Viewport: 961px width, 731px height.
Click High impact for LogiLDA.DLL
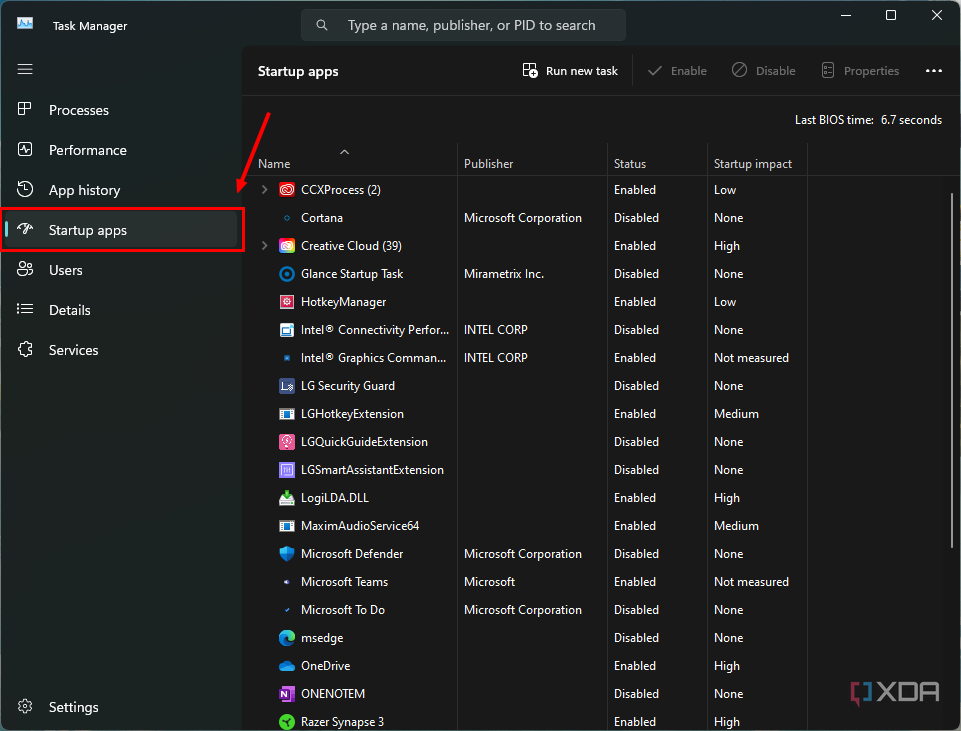727,498
